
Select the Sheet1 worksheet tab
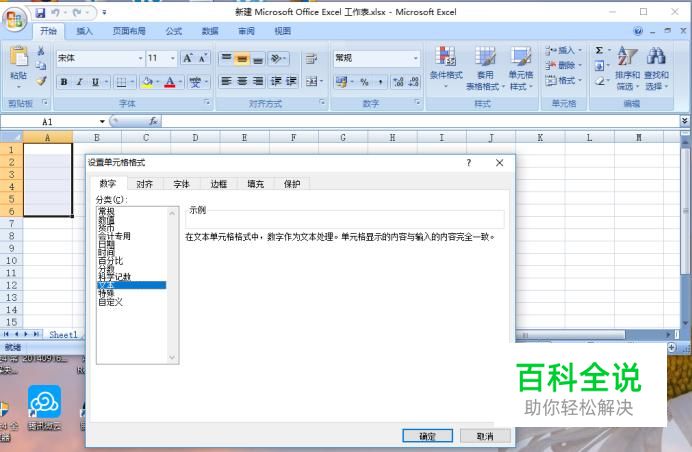click(x=63, y=335)
